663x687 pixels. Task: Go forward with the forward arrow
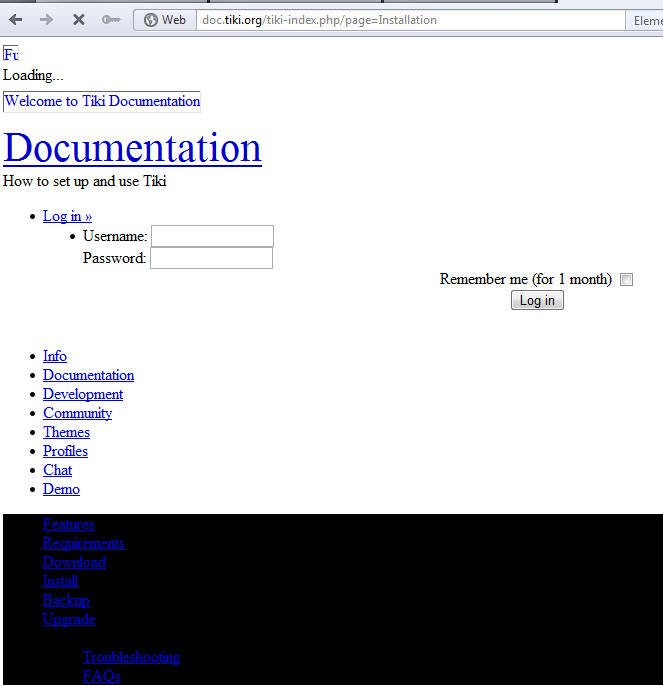(46, 20)
